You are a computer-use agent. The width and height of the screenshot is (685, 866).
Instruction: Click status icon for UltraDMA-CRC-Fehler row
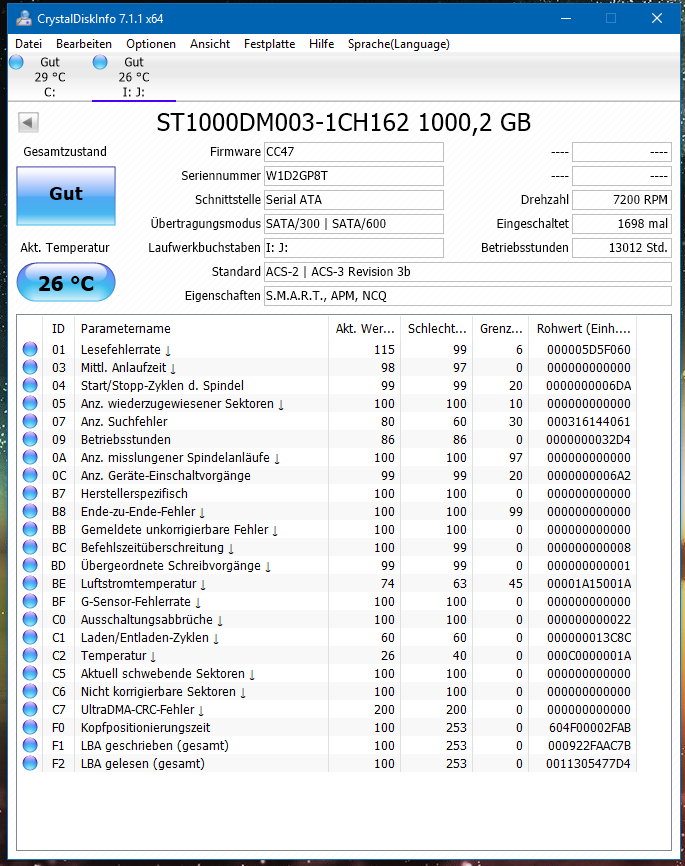pyautogui.click(x=30, y=709)
